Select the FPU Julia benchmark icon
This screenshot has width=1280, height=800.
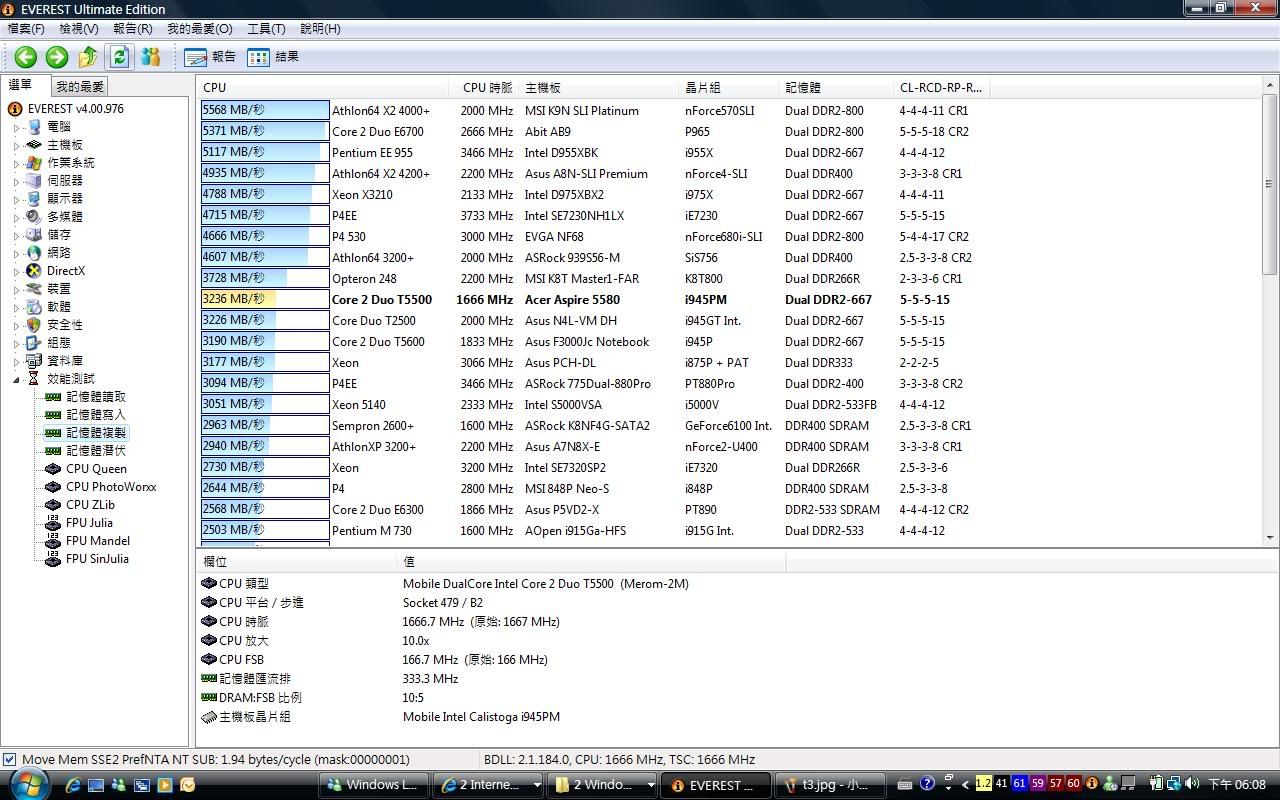coord(54,523)
